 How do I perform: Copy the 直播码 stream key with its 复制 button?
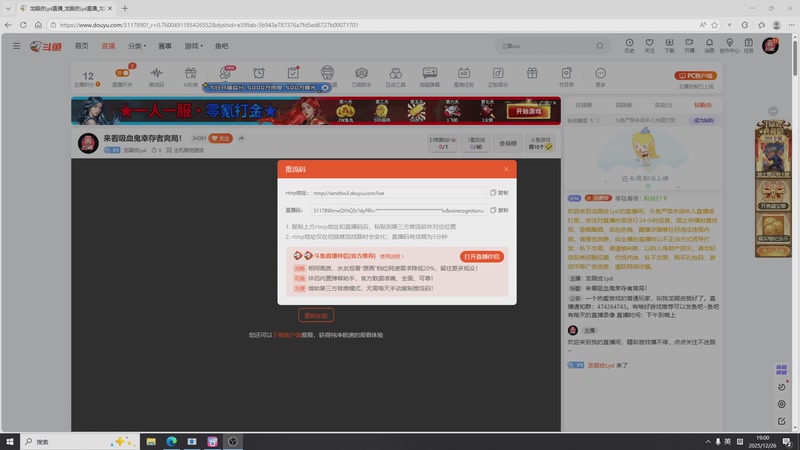tap(499, 210)
